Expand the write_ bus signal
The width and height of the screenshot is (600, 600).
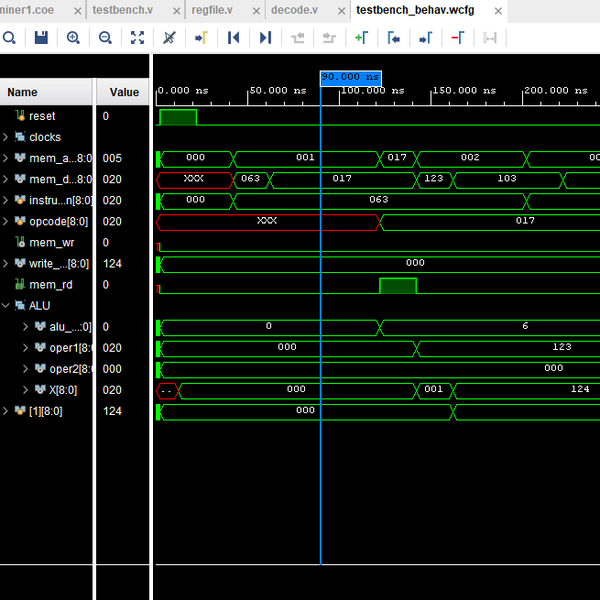[x=5, y=263]
